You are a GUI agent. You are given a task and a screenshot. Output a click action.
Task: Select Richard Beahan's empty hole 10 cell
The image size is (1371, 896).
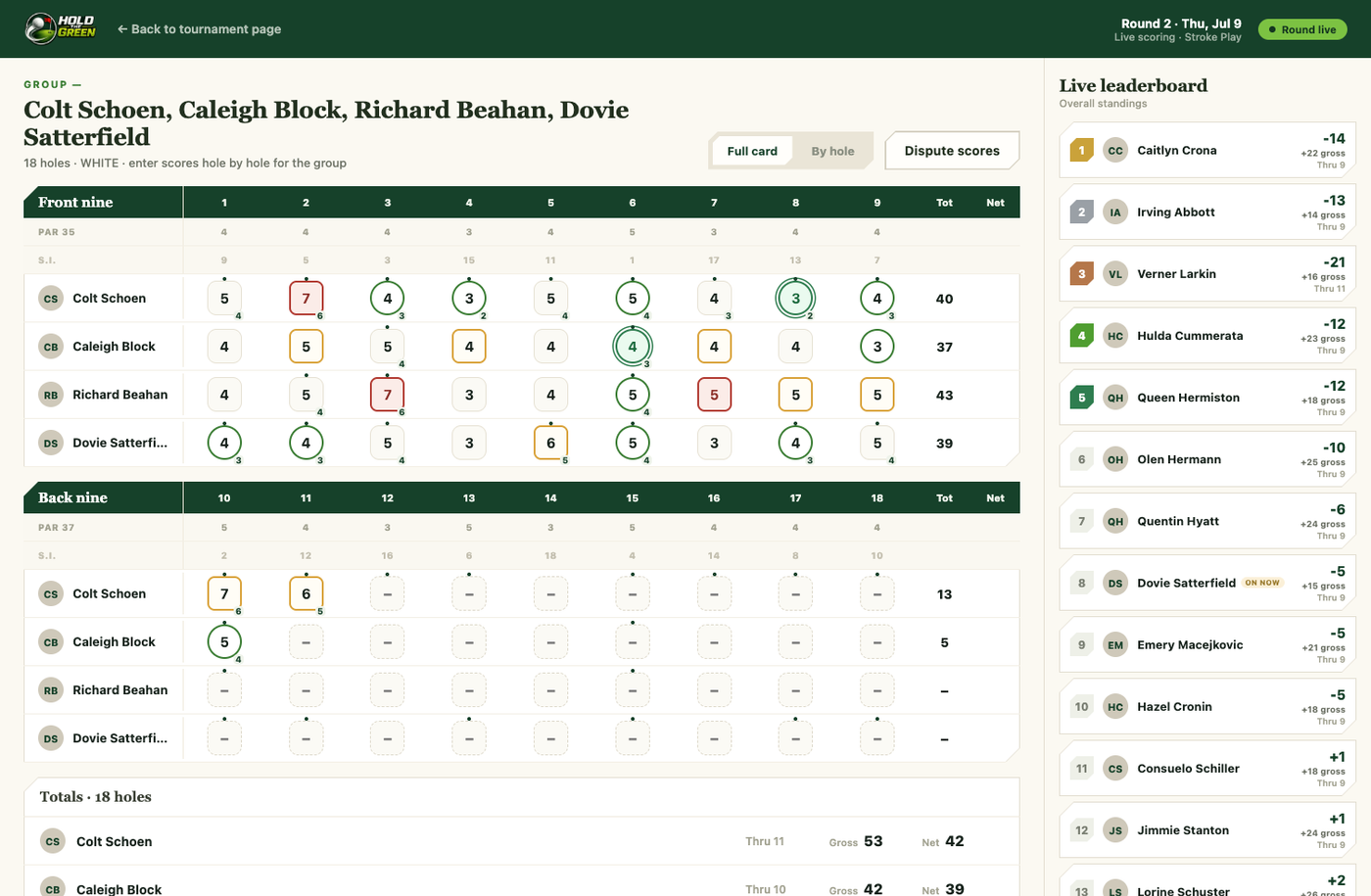click(224, 690)
